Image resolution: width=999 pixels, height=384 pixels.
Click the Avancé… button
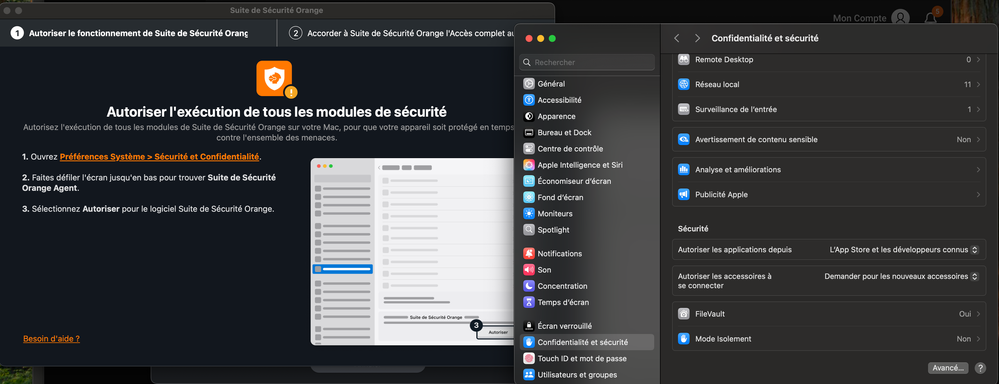[x=948, y=368]
